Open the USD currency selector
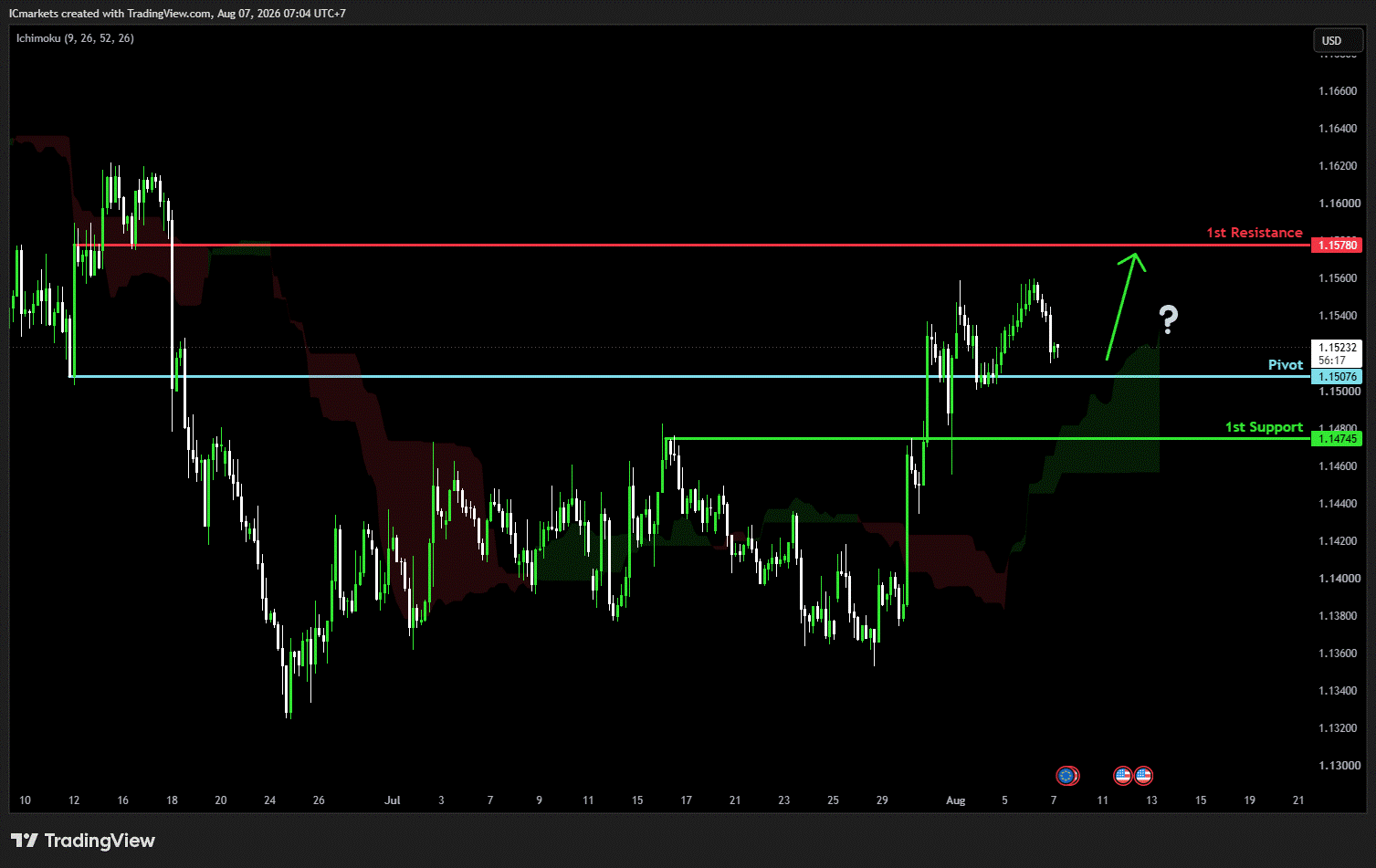This screenshot has width=1376, height=868. [x=1332, y=40]
